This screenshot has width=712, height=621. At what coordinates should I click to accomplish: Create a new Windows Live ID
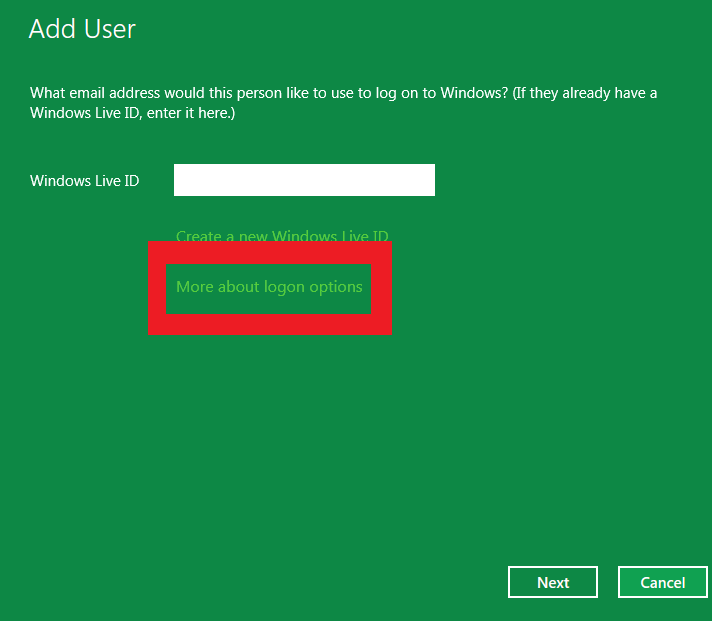pyautogui.click(x=282, y=235)
